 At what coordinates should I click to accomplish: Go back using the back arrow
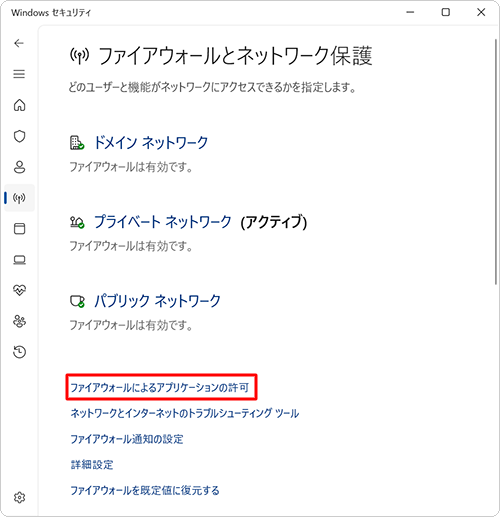click(19, 43)
